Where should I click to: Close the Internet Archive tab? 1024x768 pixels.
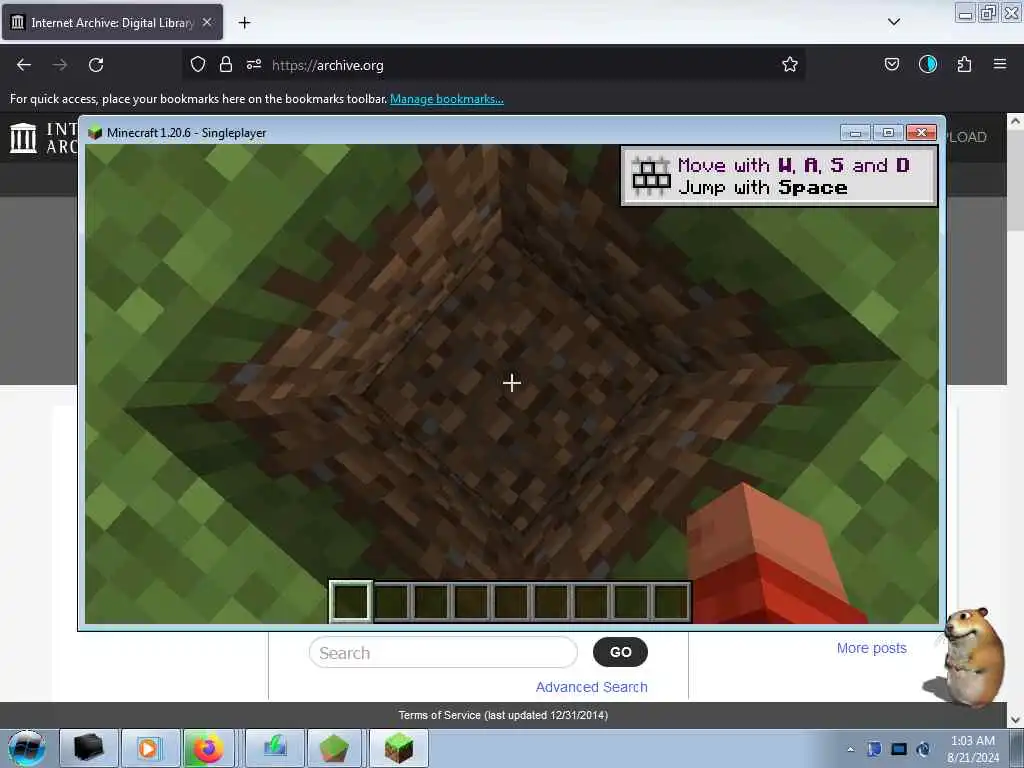point(206,22)
